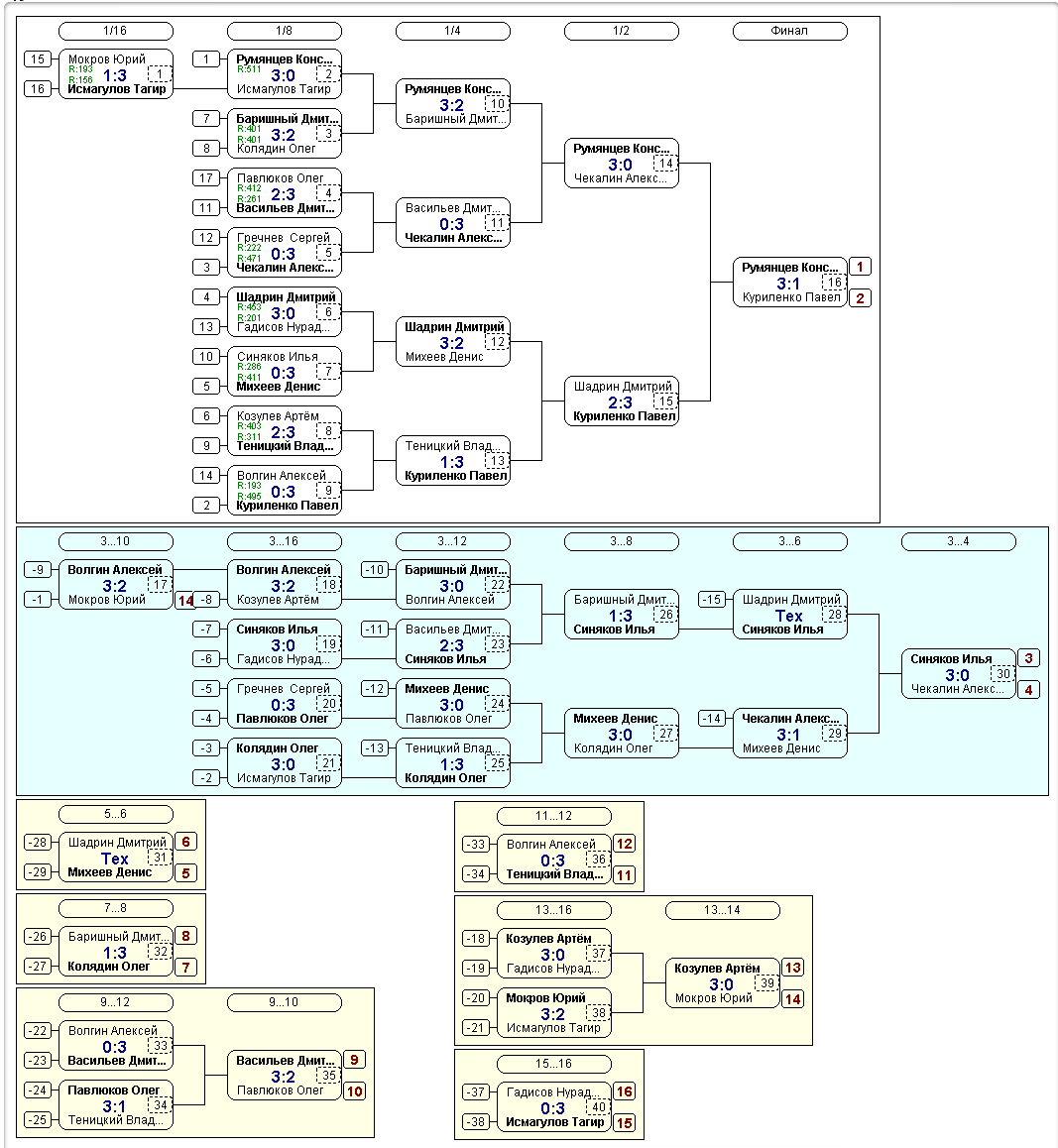This screenshot has width=1058, height=1148.
Task: Click the 3...4 bracket header
Action: point(959,542)
